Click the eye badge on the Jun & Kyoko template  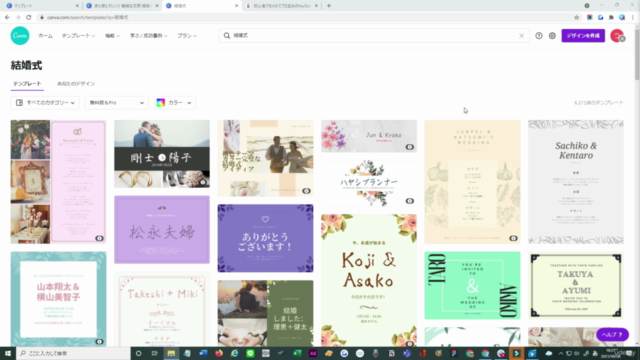pyautogui.click(x=410, y=147)
